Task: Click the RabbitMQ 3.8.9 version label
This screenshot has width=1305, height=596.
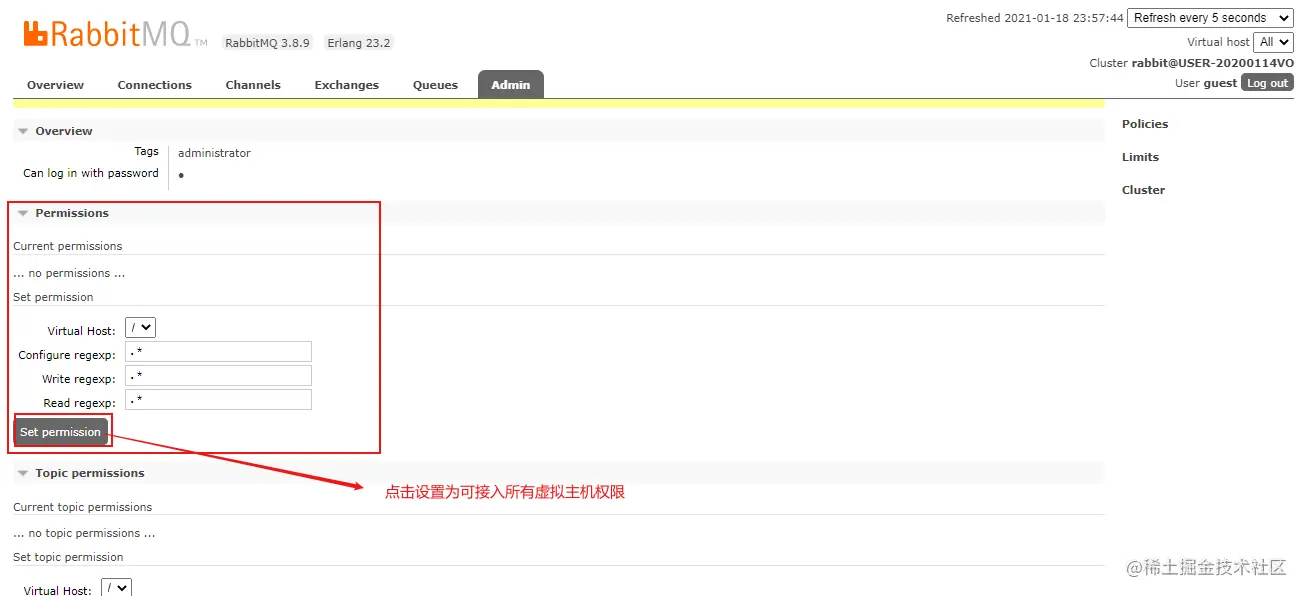Action: [267, 43]
